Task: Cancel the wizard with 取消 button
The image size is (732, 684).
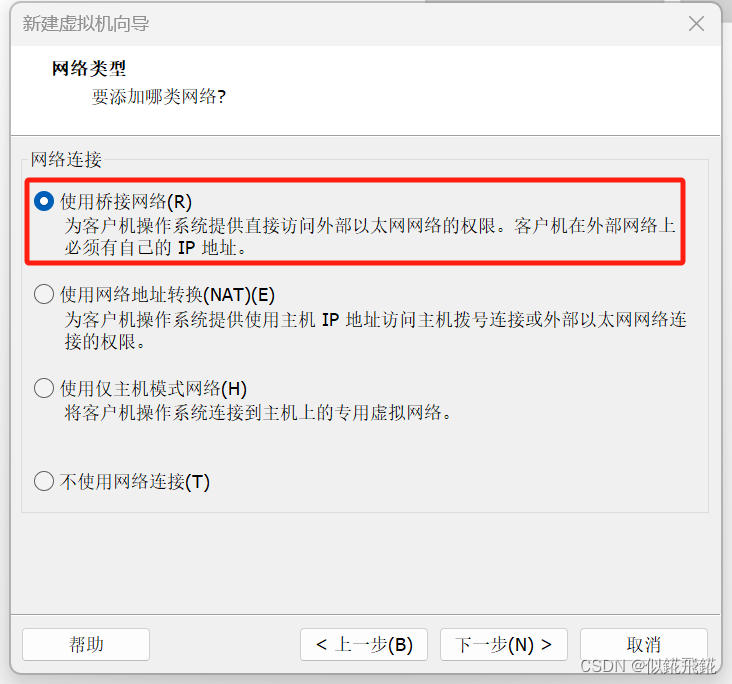Action: click(x=644, y=644)
